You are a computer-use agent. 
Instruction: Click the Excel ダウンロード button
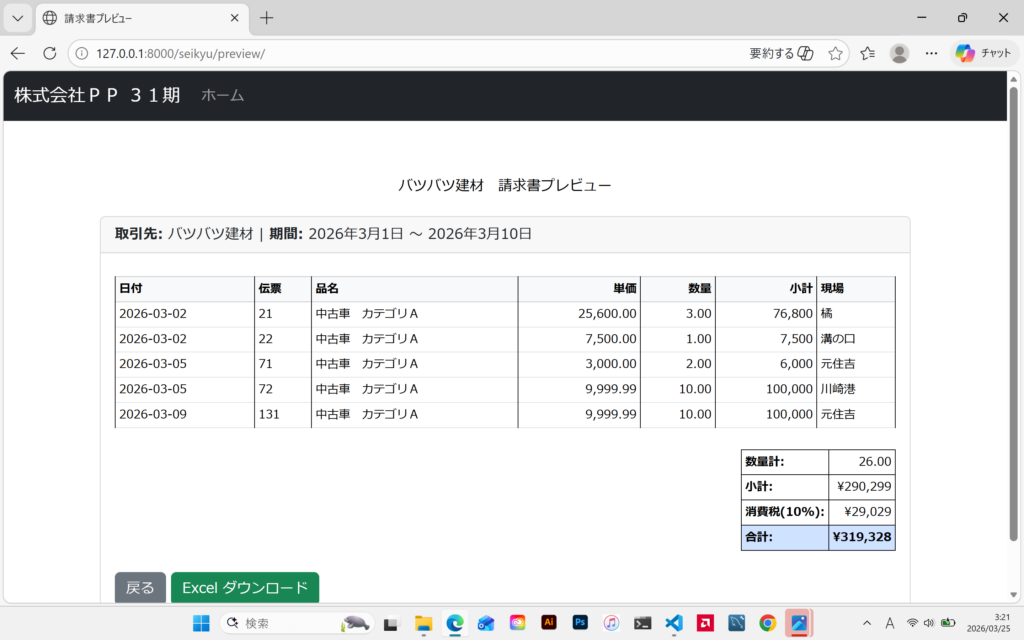click(245, 588)
